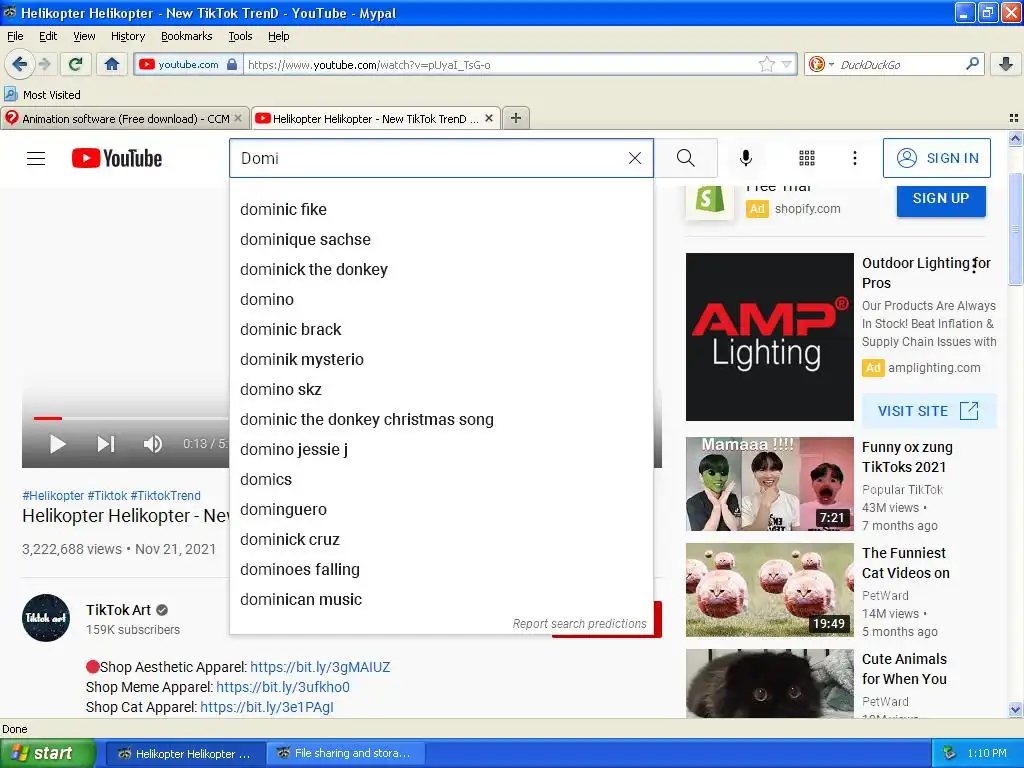Click the YouTube search magnifier button
Screen dimensions: 1024x768
pyautogui.click(x=686, y=158)
